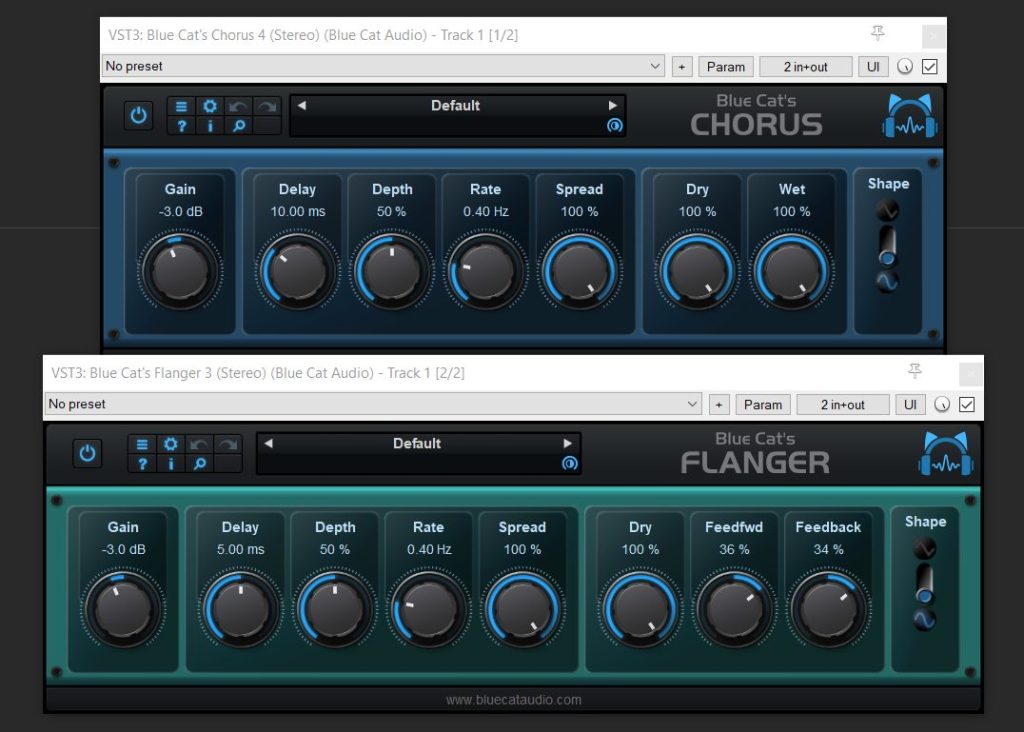Open 2 in+out routing in Chorus window

click(805, 67)
